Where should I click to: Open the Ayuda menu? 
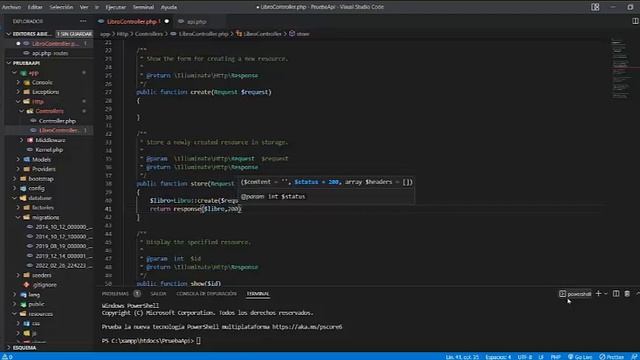169,7
